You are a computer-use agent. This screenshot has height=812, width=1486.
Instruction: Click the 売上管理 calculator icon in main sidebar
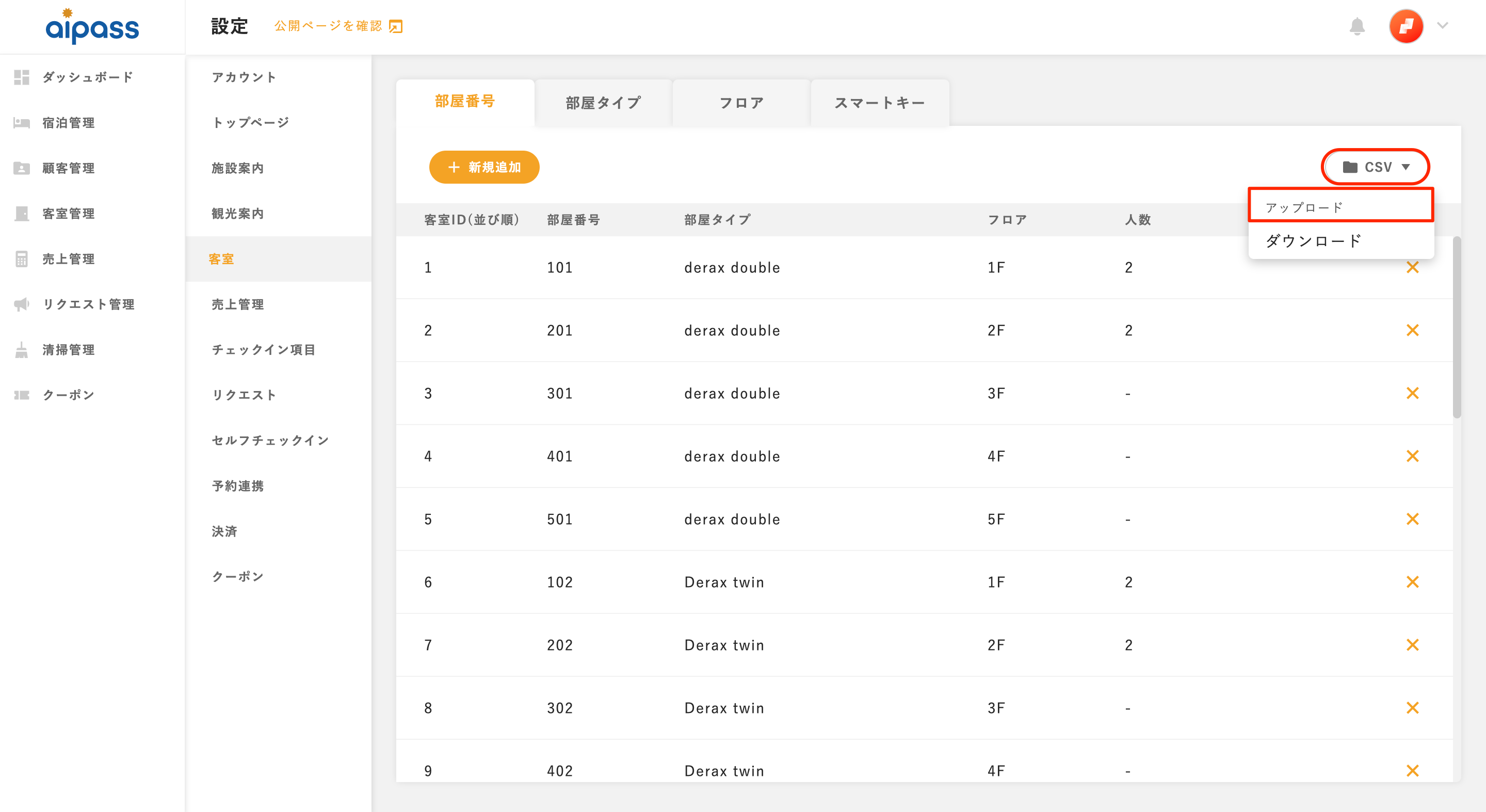(21, 259)
